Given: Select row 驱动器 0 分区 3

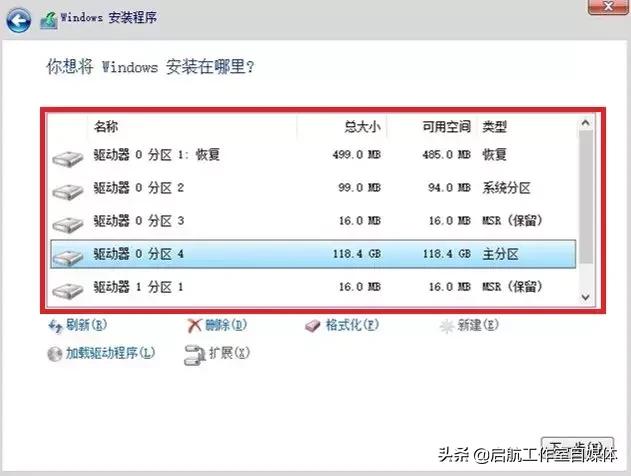Looking at the screenshot, I should (313, 220).
